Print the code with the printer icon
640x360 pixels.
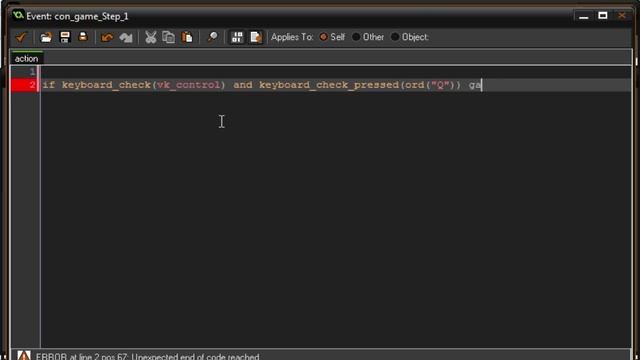pos(83,37)
